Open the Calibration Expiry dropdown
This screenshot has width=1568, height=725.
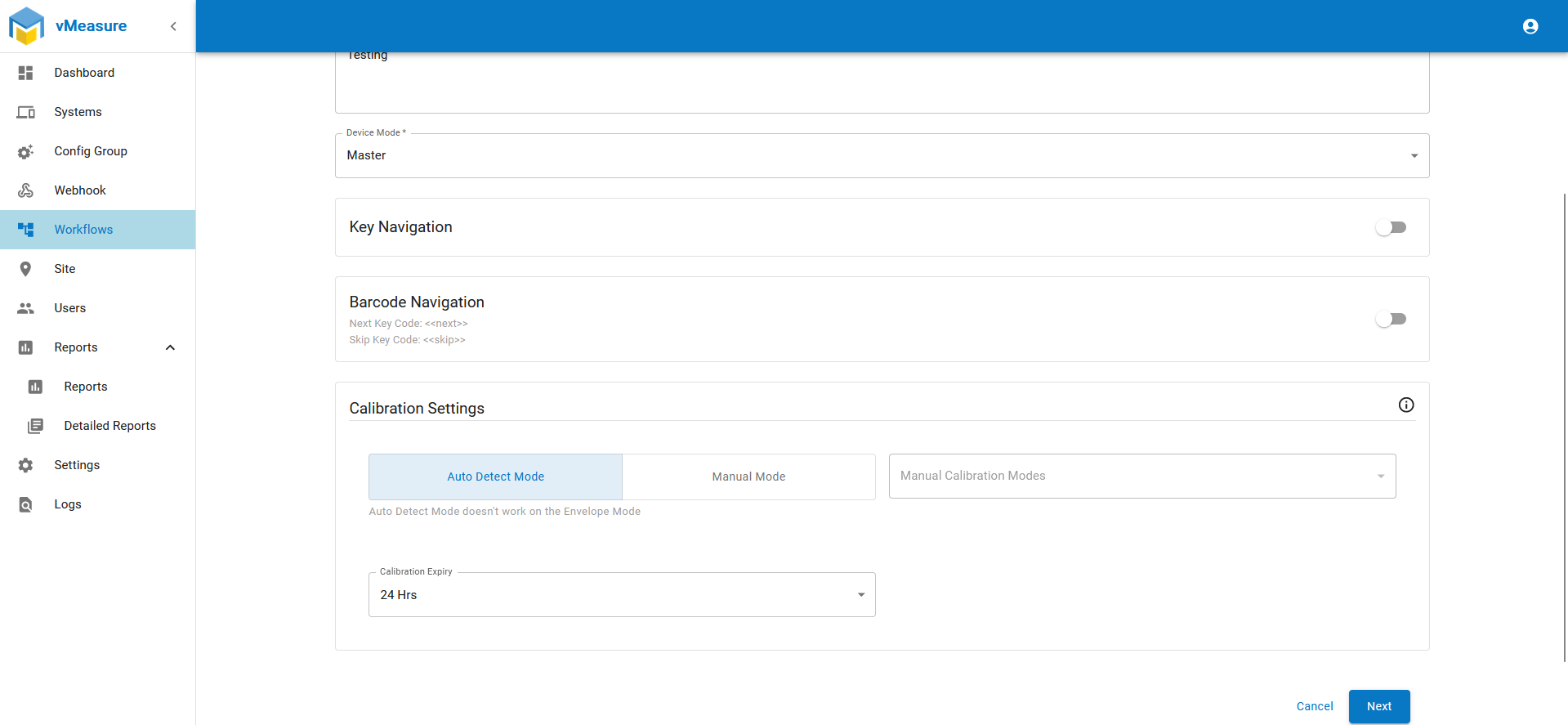point(621,595)
